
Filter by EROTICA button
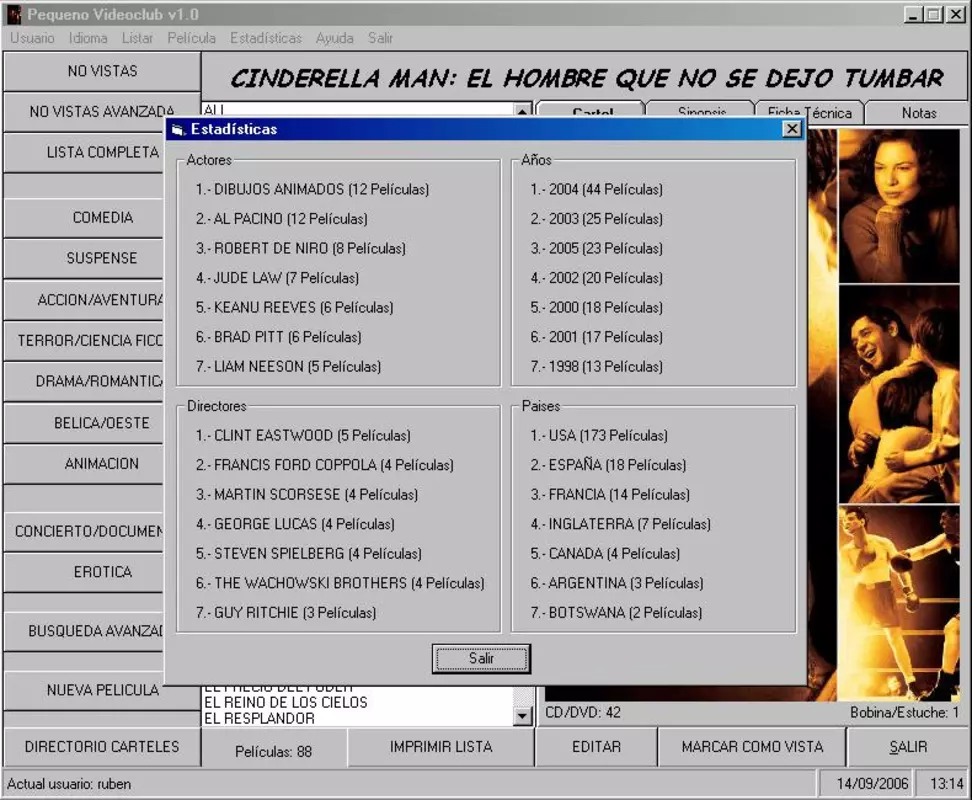coord(84,572)
